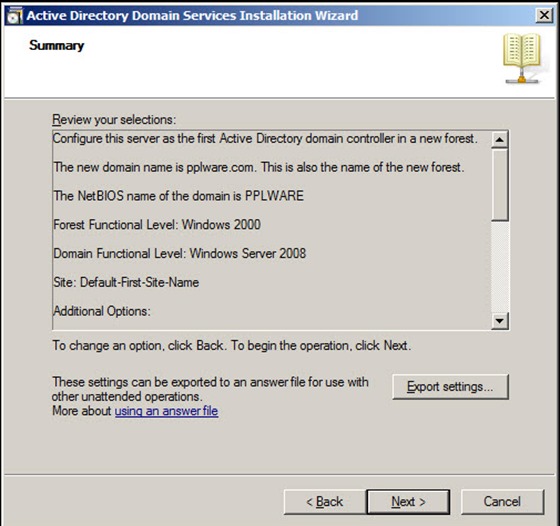
Task: Click the wizard icon in the title bar
Action: pos(14,16)
